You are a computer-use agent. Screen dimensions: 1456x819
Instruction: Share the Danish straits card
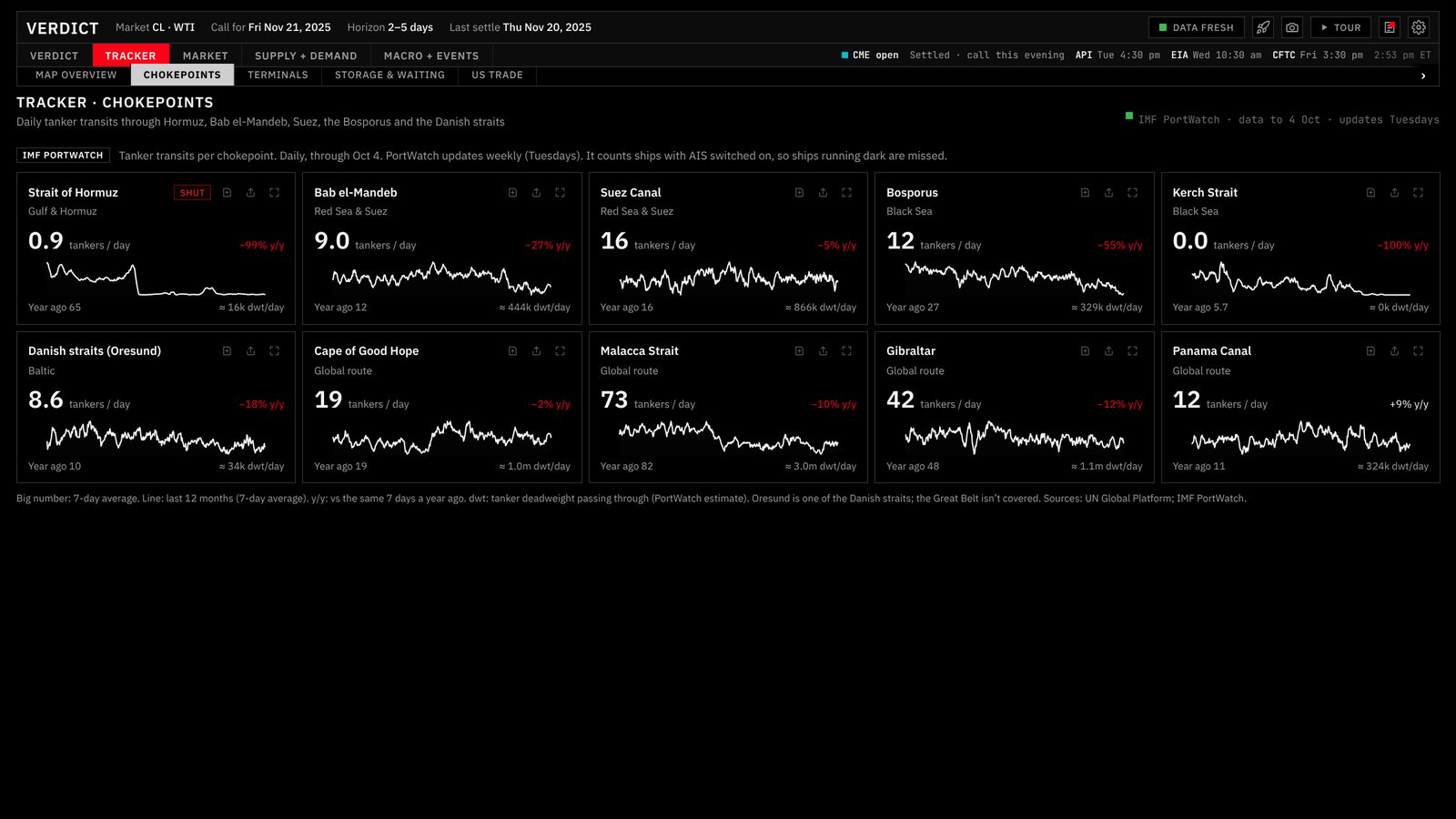(250, 351)
